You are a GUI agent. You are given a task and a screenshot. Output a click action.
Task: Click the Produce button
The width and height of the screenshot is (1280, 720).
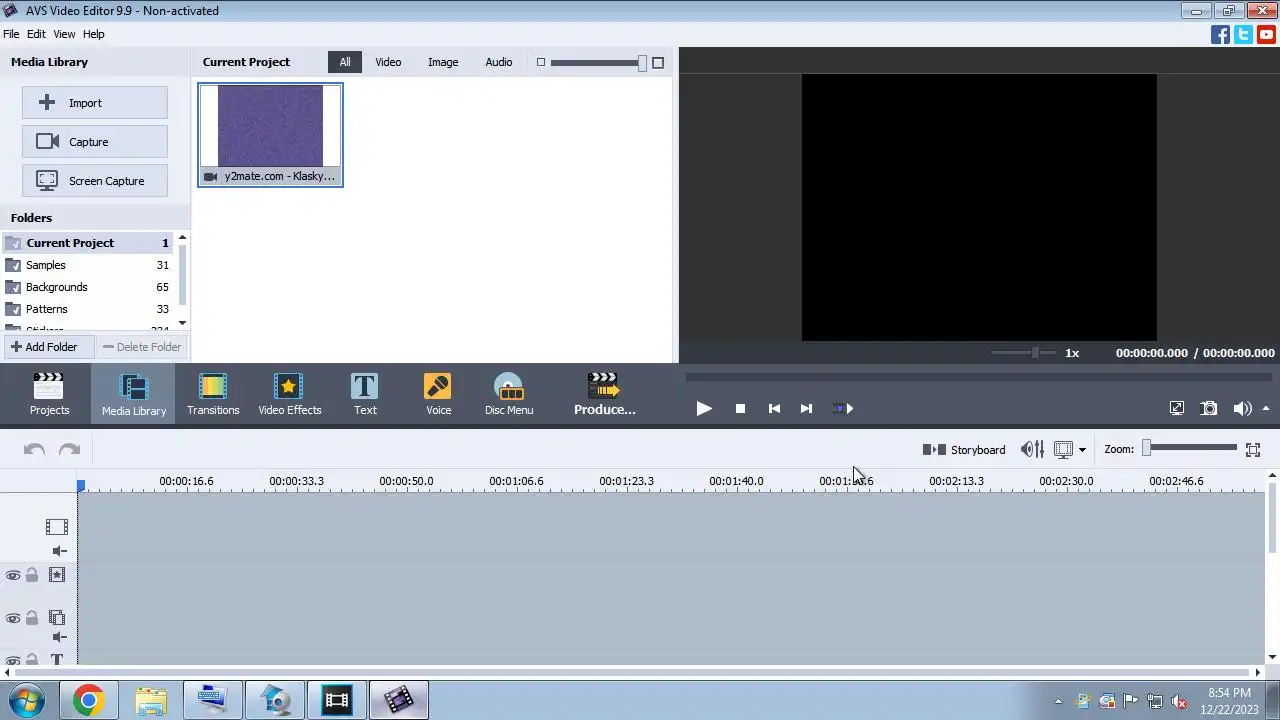(x=604, y=393)
